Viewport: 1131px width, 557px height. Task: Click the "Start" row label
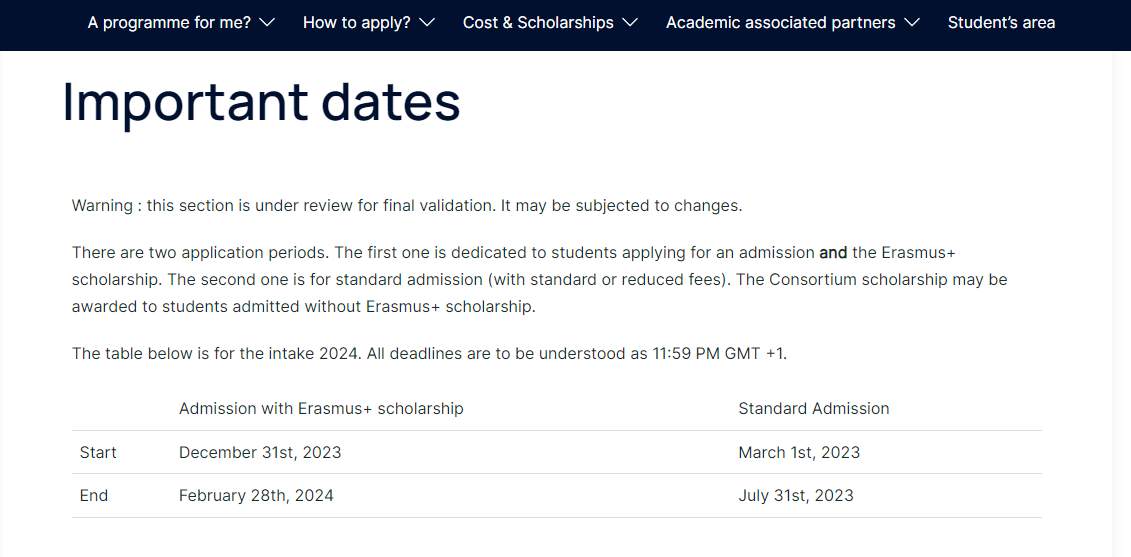point(98,452)
